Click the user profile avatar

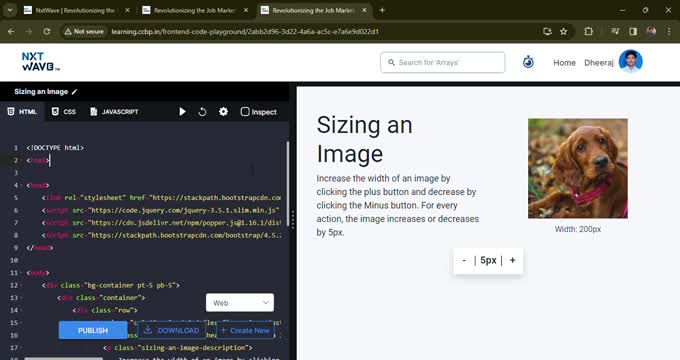click(631, 61)
